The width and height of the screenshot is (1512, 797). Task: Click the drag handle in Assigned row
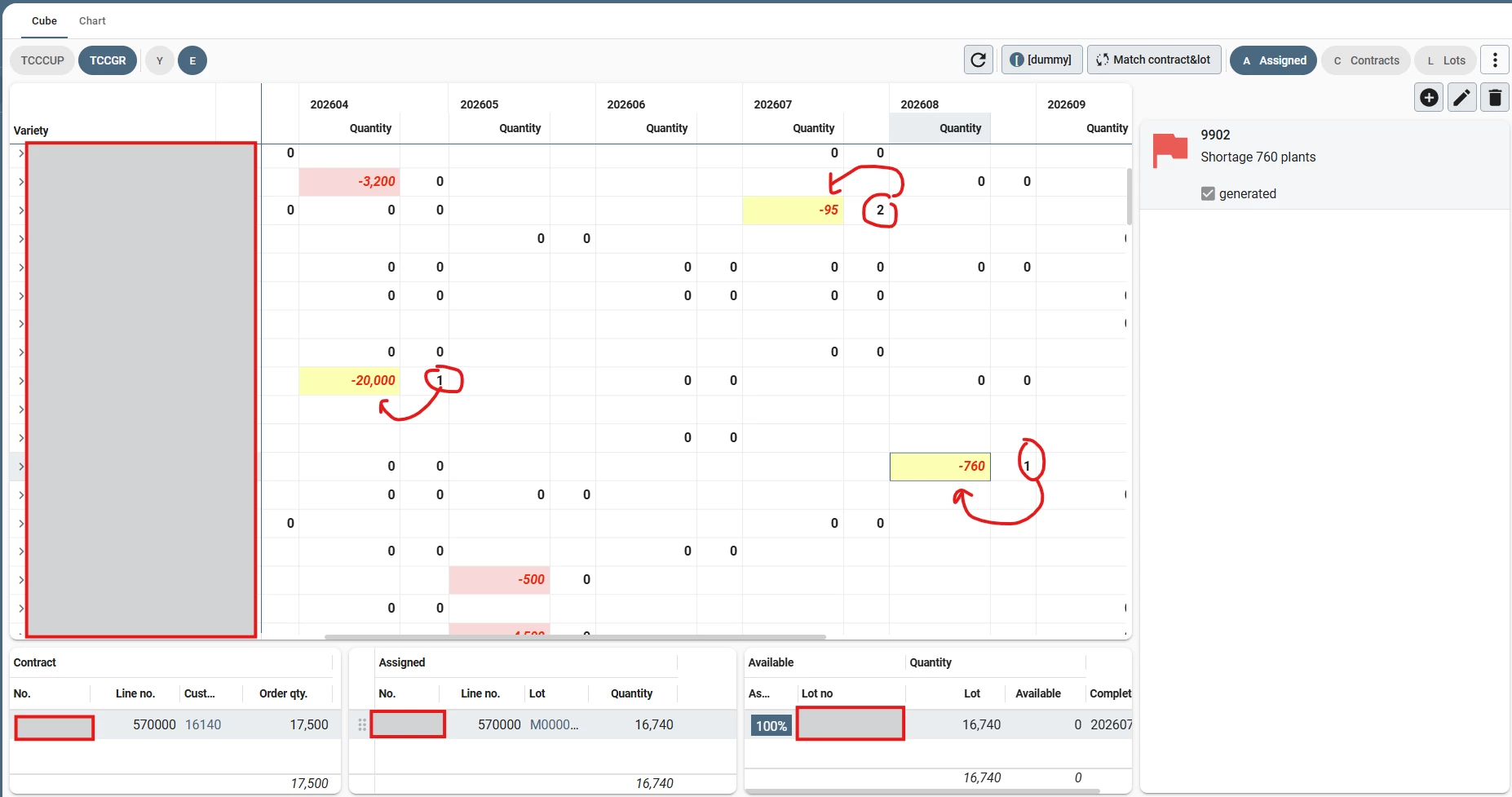(362, 724)
